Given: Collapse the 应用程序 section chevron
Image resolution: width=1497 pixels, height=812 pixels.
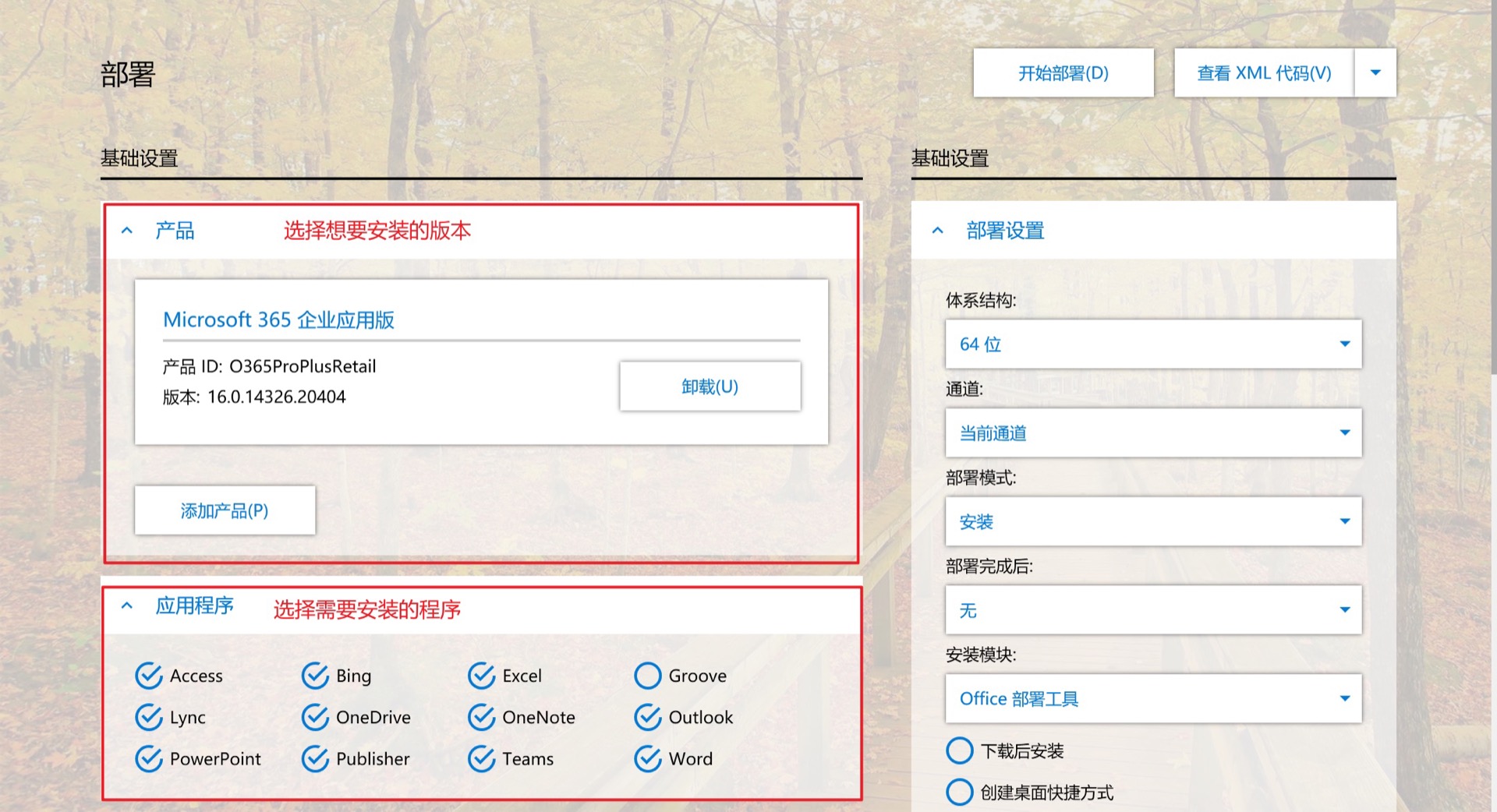Looking at the screenshot, I should (127, 605).
